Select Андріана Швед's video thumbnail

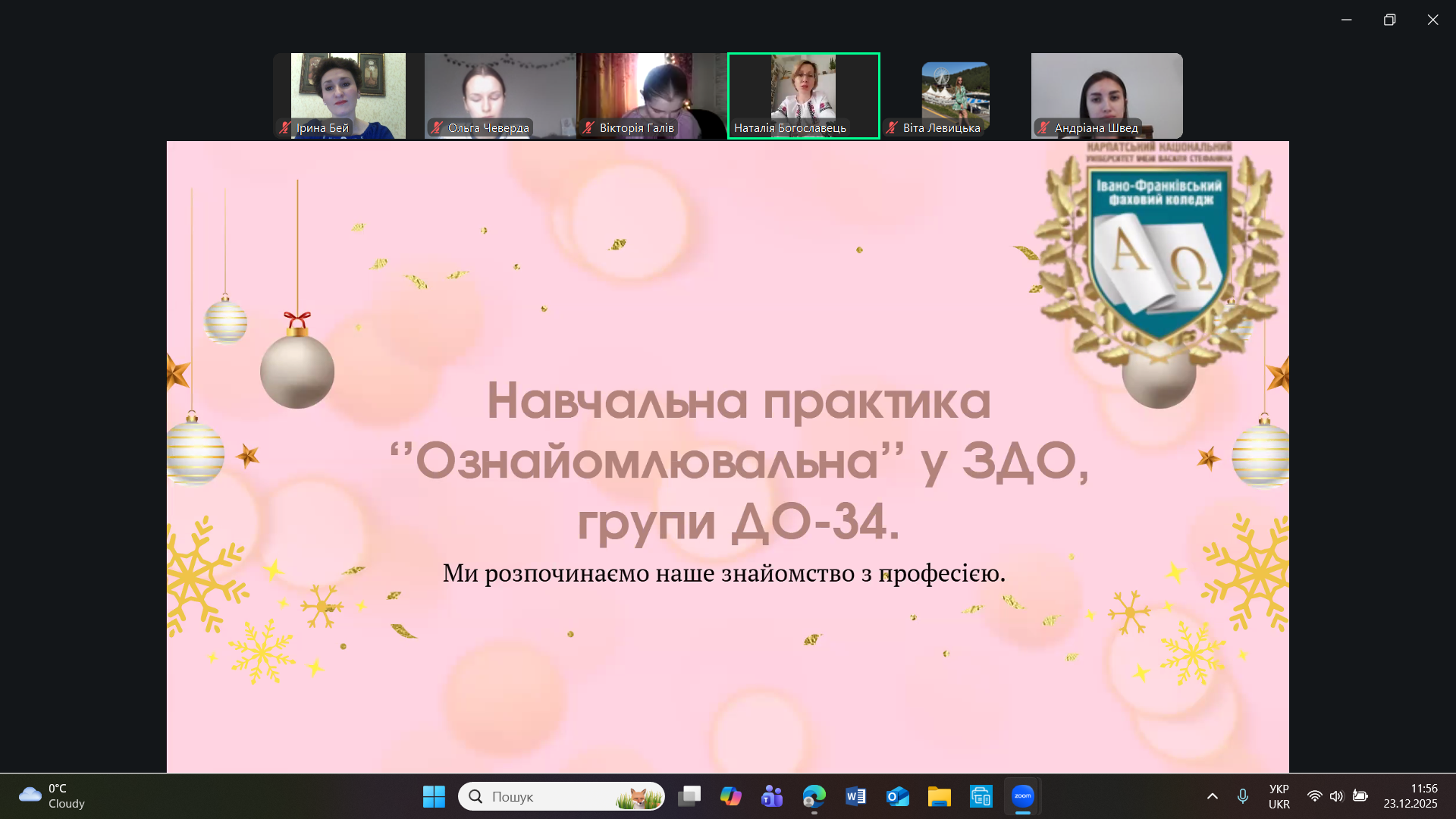point(1106,95)
